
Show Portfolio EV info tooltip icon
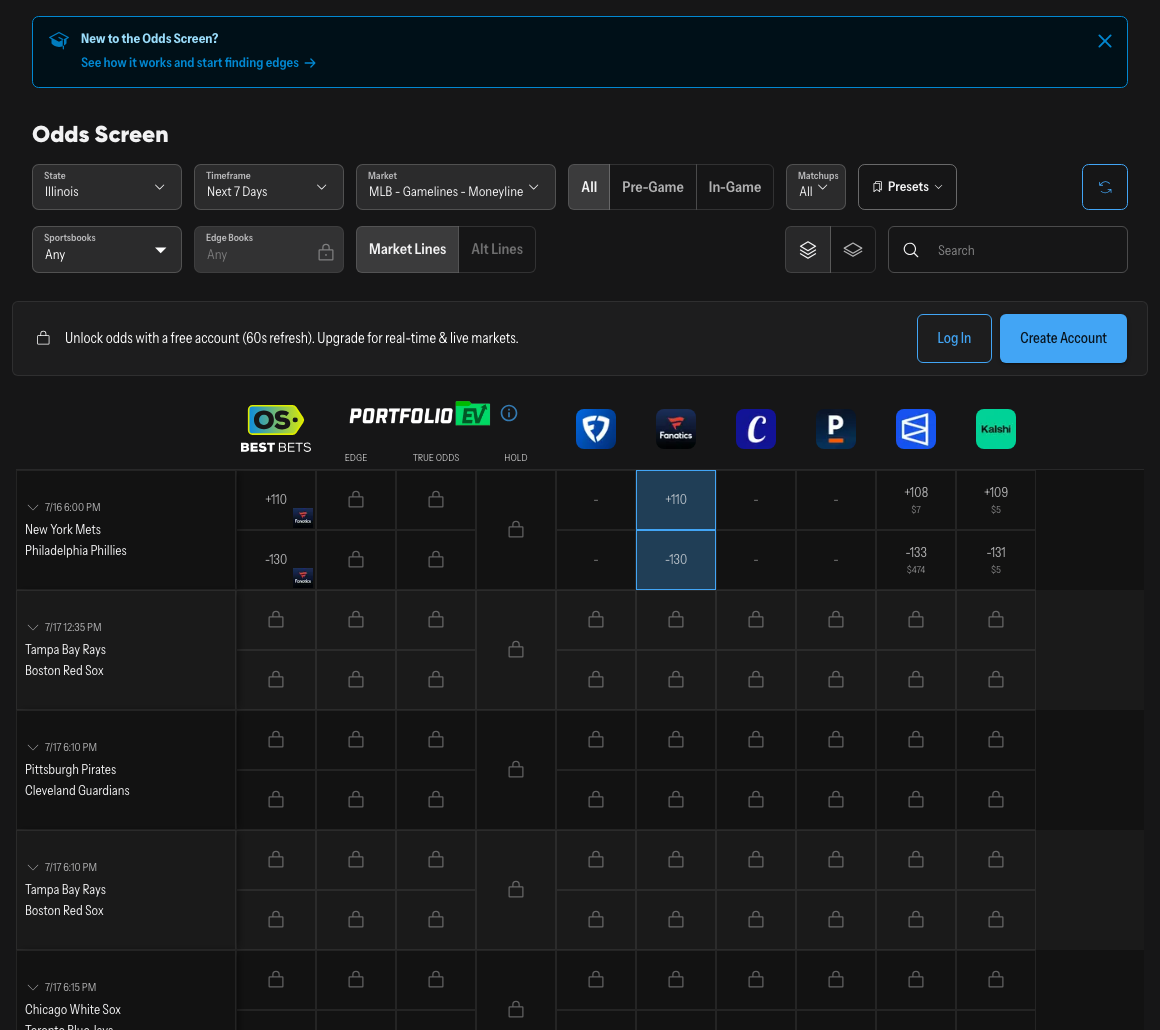click(x=509, y=413)
